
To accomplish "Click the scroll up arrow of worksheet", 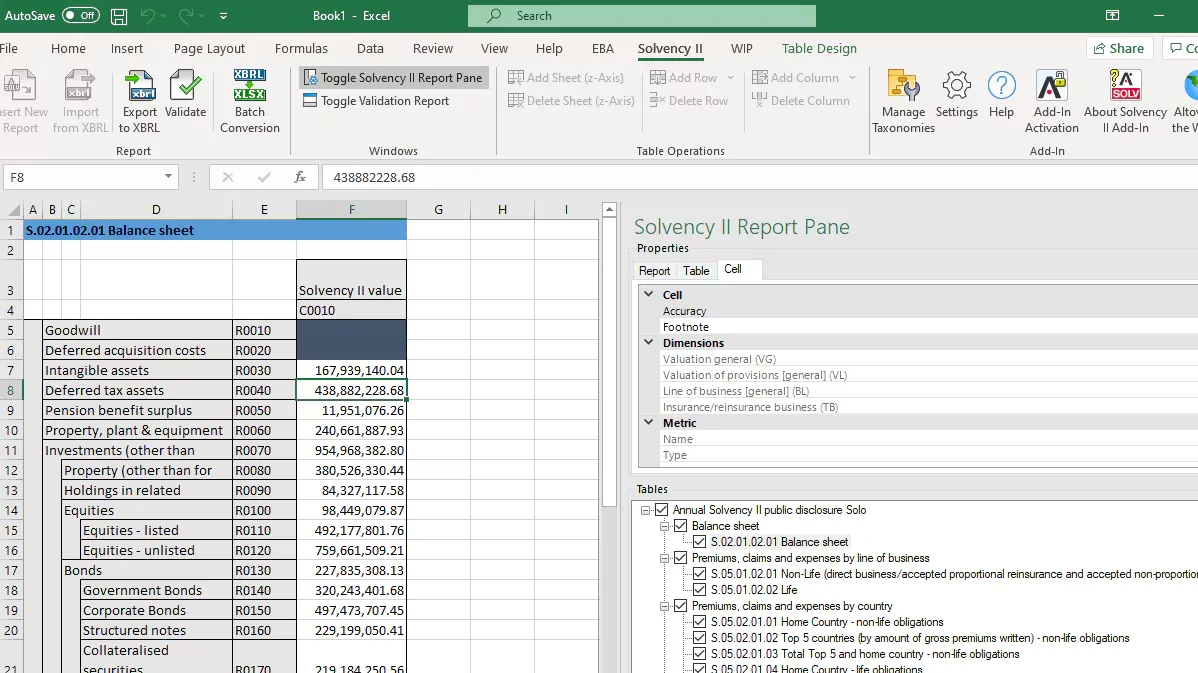I will [609, 209].
